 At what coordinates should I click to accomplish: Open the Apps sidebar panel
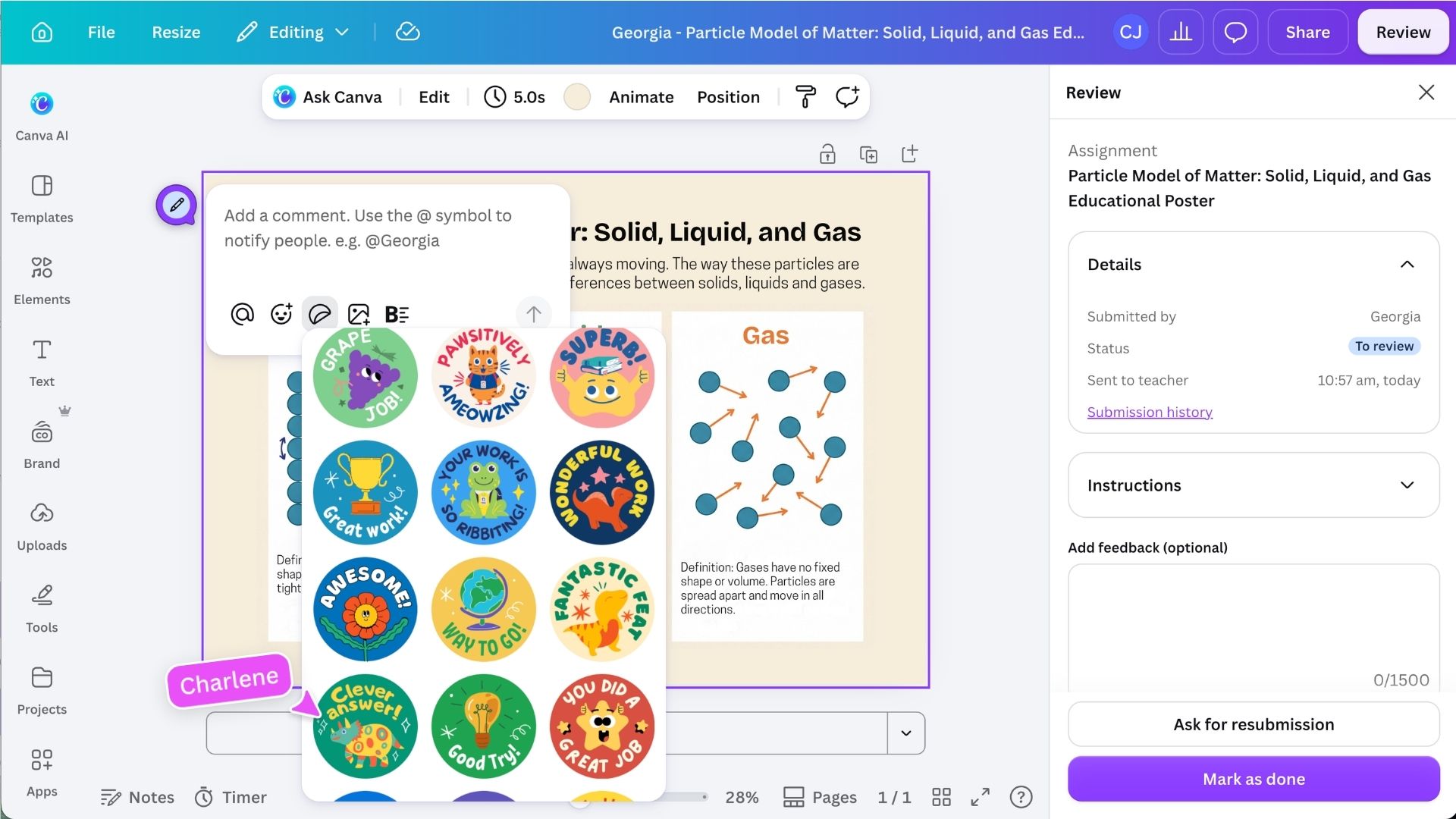42,772
